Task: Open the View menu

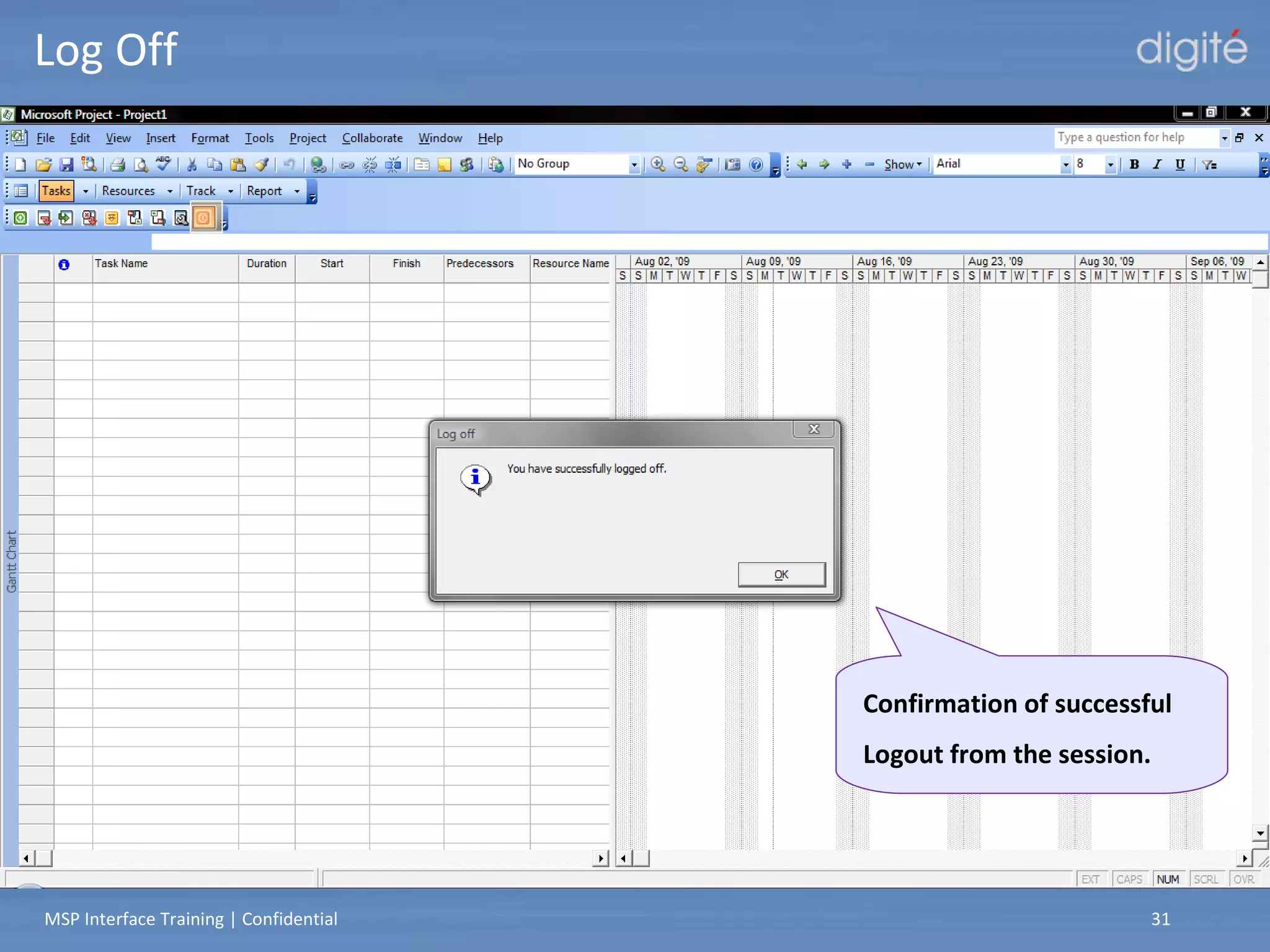Action: pos(118,138)
